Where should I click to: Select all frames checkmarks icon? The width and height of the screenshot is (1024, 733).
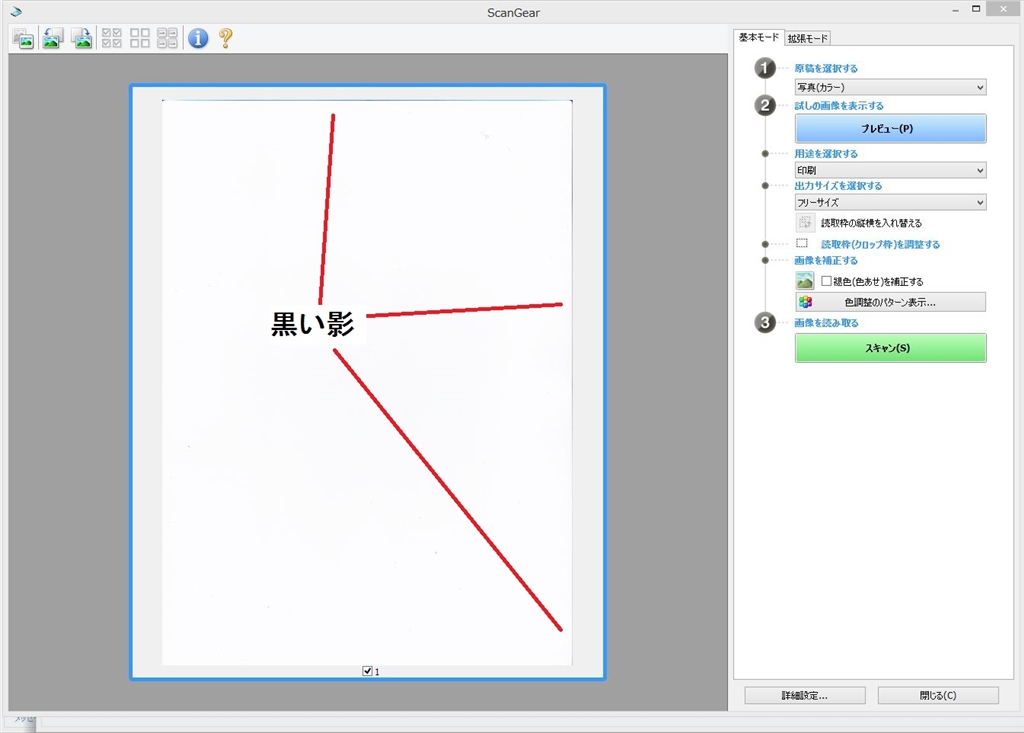pos(112,38)
